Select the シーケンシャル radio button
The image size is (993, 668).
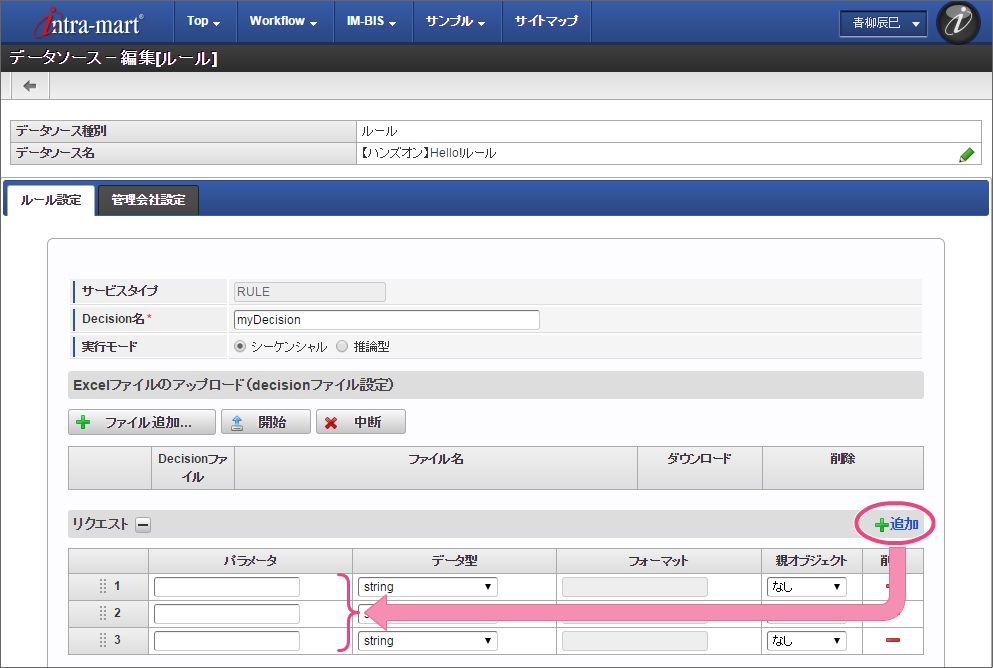239,347
